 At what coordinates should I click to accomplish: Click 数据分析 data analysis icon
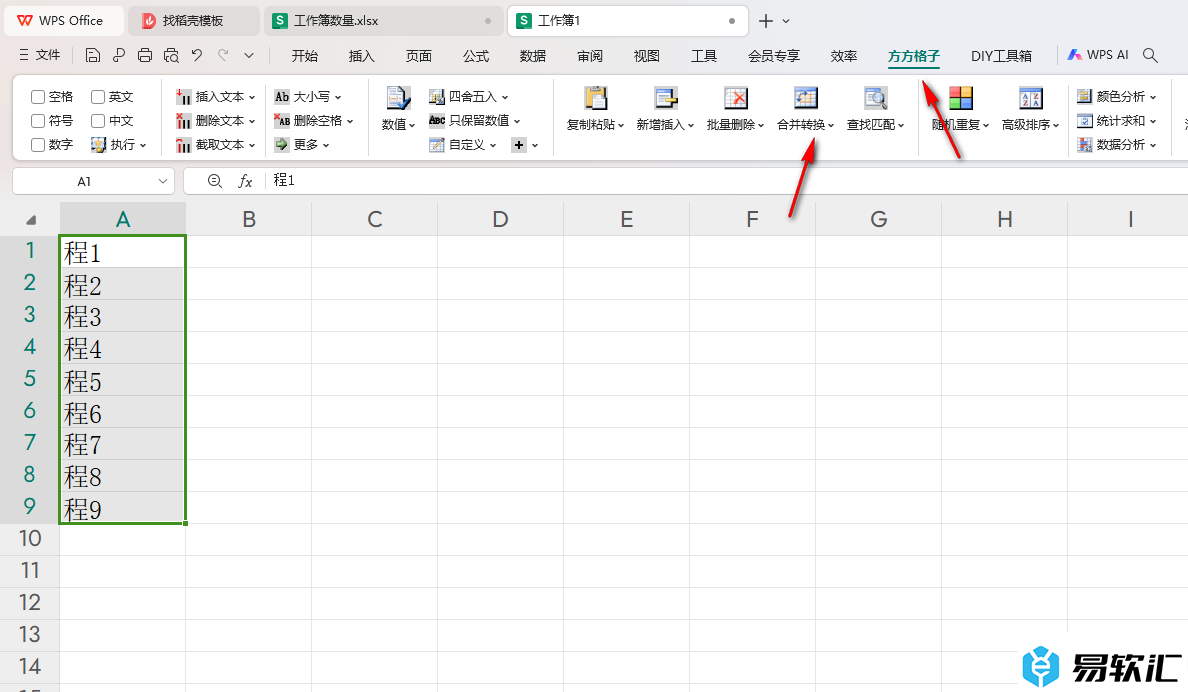pos(1084,144)
